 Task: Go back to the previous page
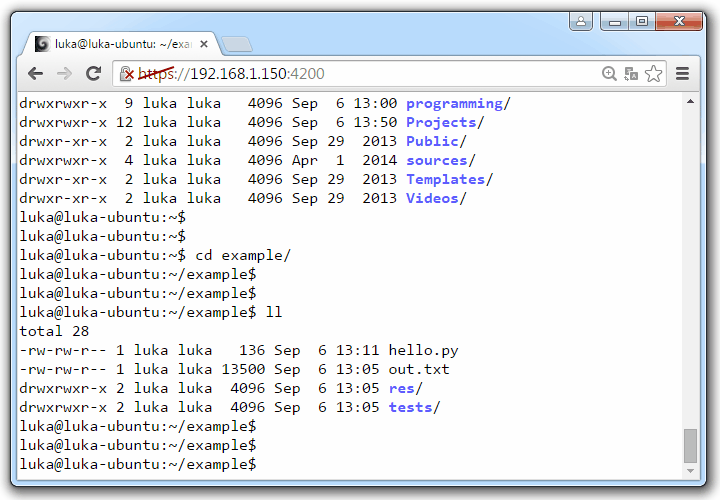36,73
